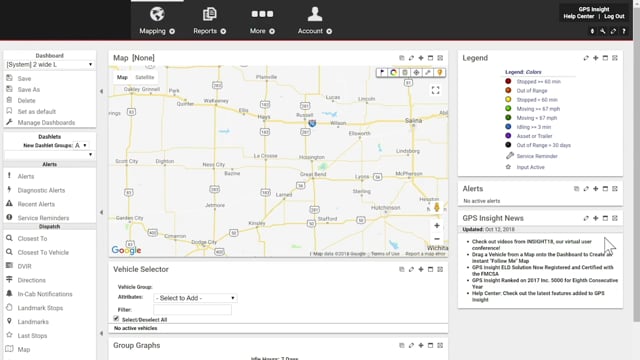Open the Dashboard System 2 wide L dropdown

coord(49,64)
